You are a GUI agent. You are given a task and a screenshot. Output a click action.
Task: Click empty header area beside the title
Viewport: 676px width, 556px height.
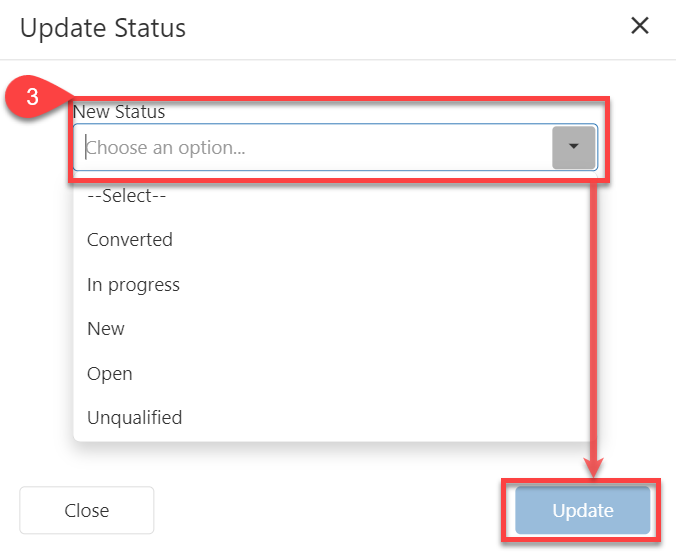[x=400, y=28]
